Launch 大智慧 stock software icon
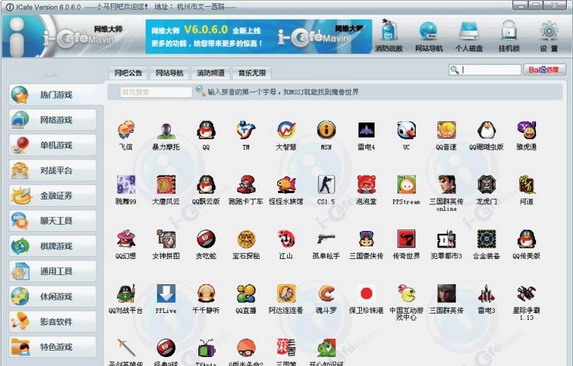 coord(286,130)
